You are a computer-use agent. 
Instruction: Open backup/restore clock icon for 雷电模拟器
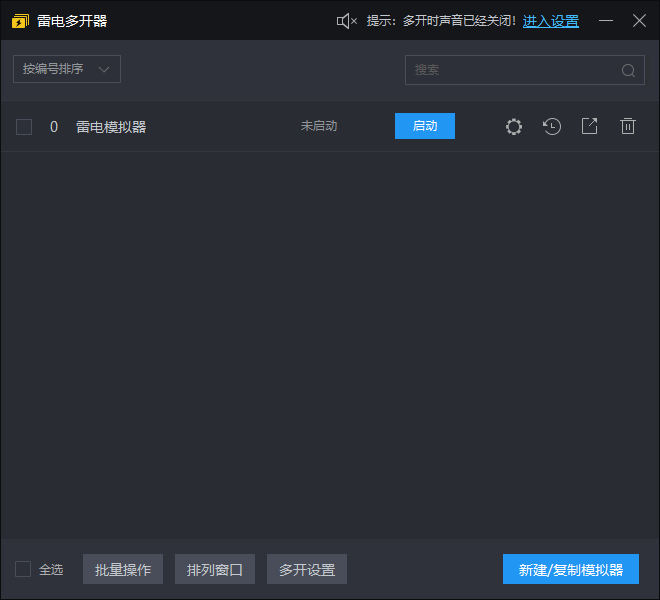(551, 126)
